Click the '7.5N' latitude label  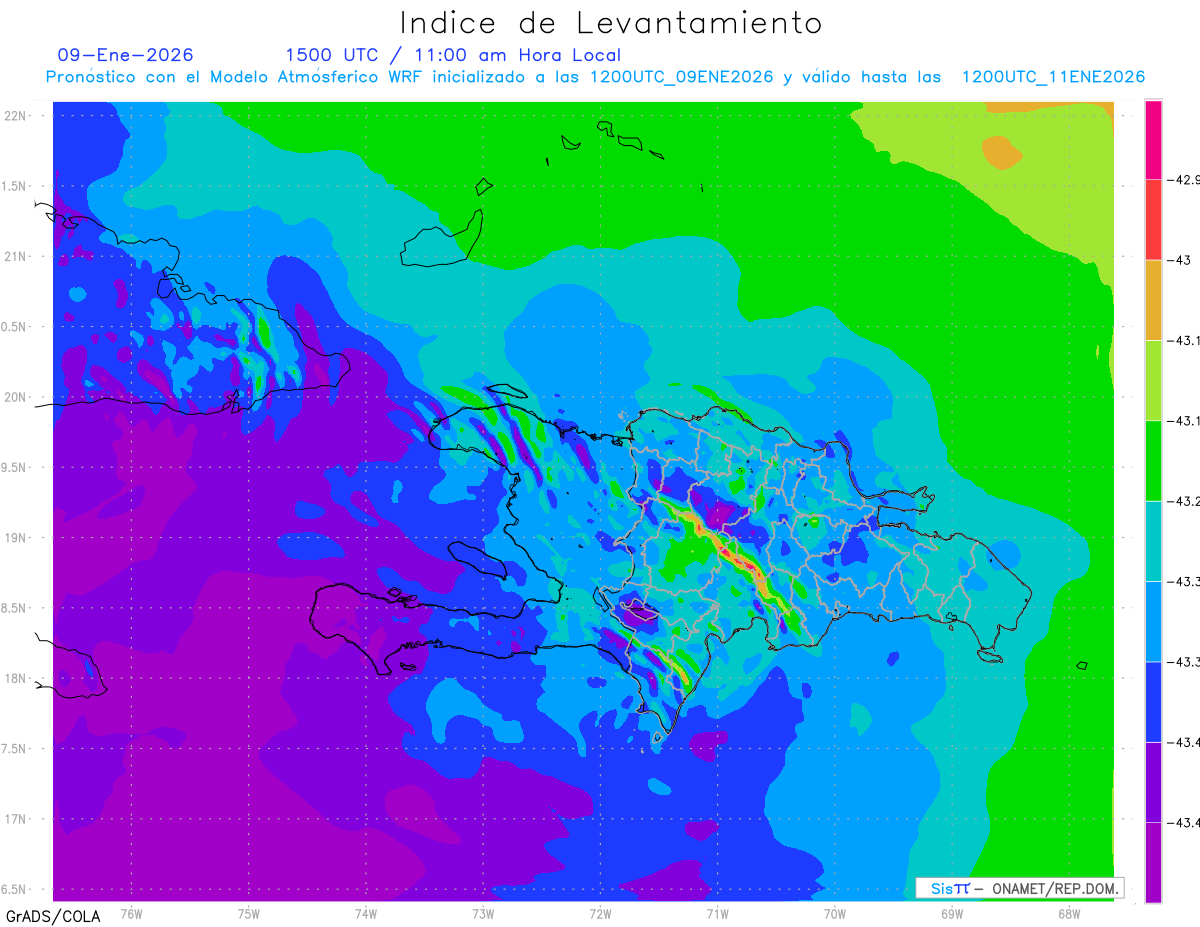(15, 749)
